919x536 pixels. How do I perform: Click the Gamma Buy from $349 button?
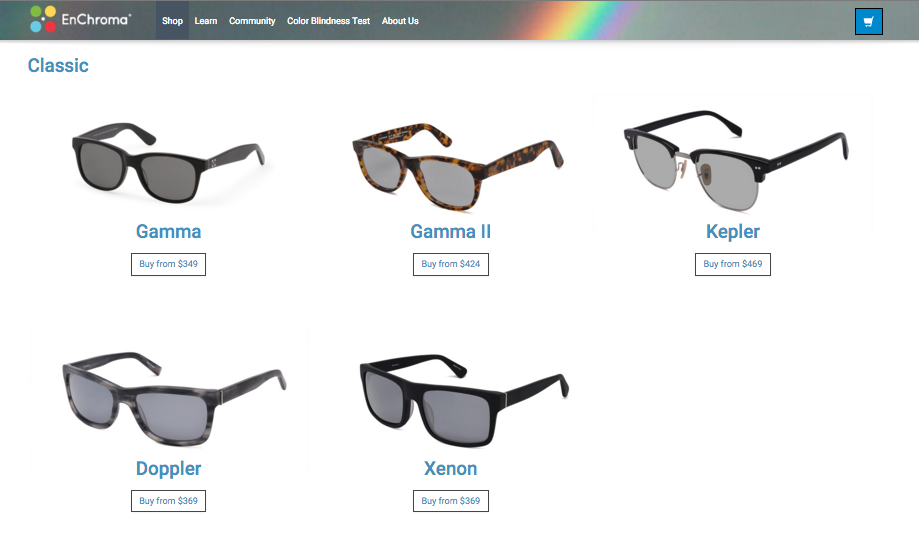click(x=168, y=264)
